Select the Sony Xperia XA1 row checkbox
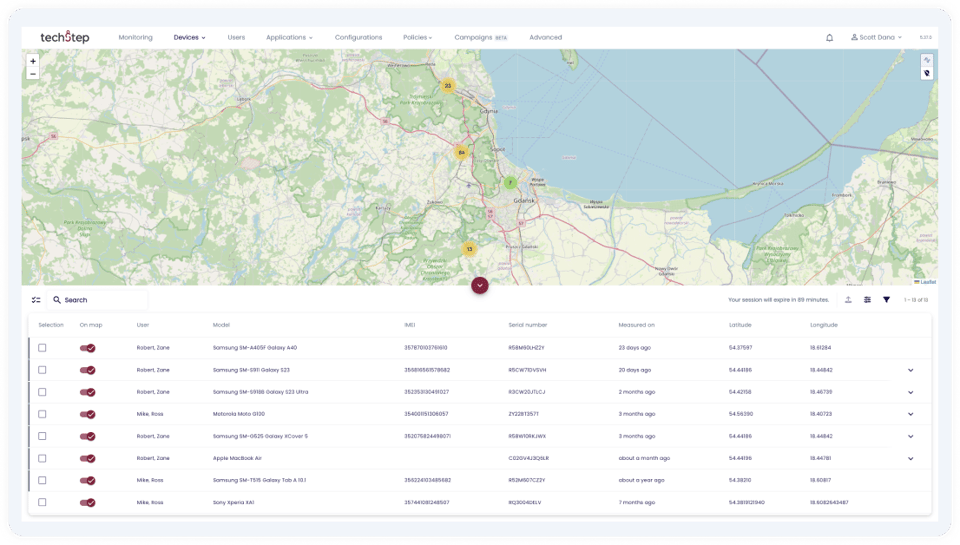960x545 pixels. (x=42, y=502)
